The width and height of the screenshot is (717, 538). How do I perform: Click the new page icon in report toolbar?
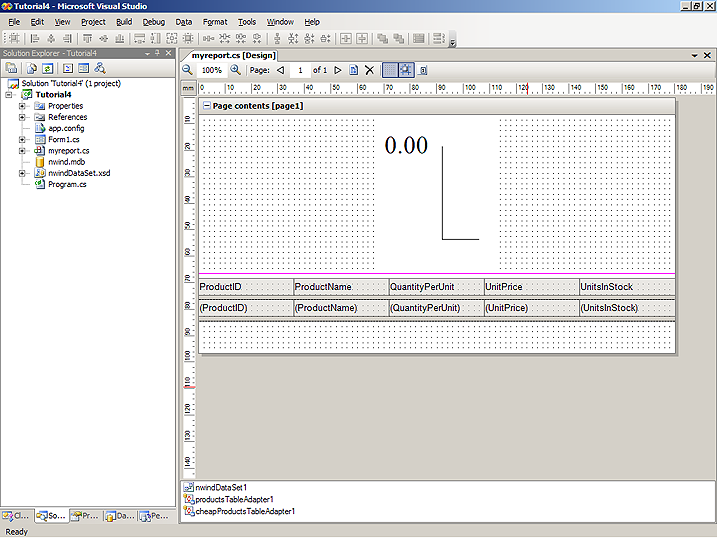pyautogui.click(x=353, y=70)
